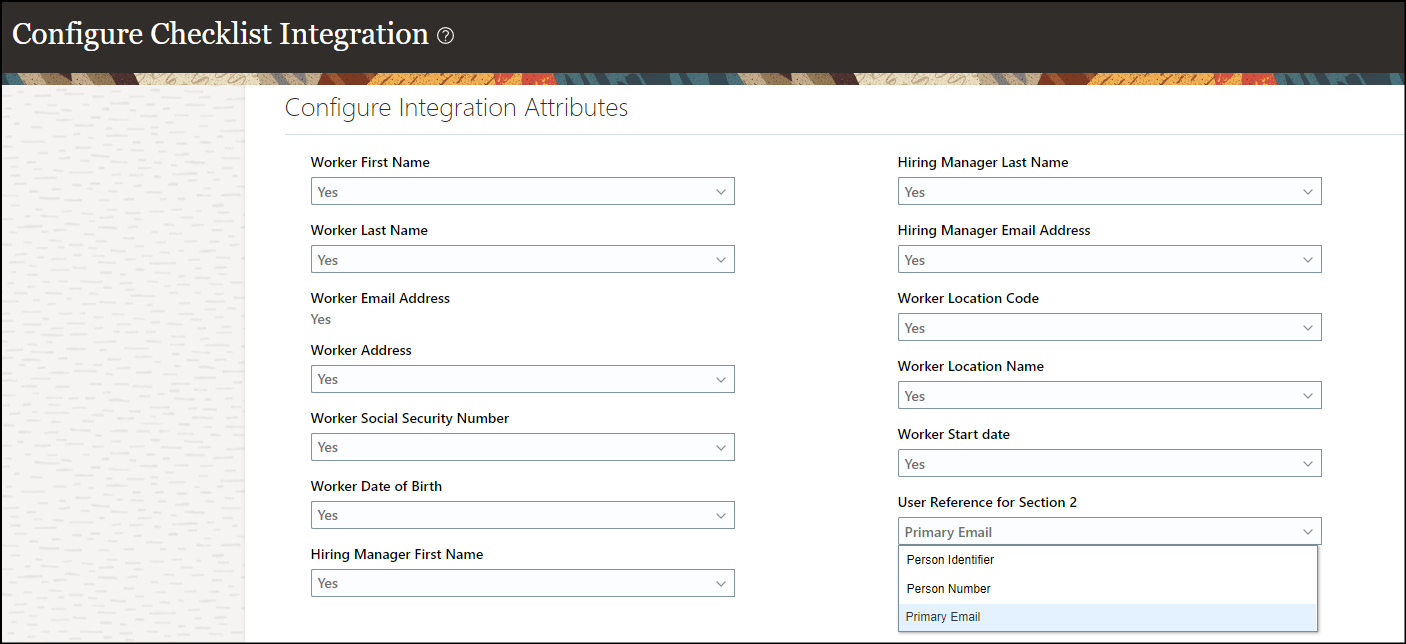
Task: Click the Configure Checklist Integration title
Action: 220,34
